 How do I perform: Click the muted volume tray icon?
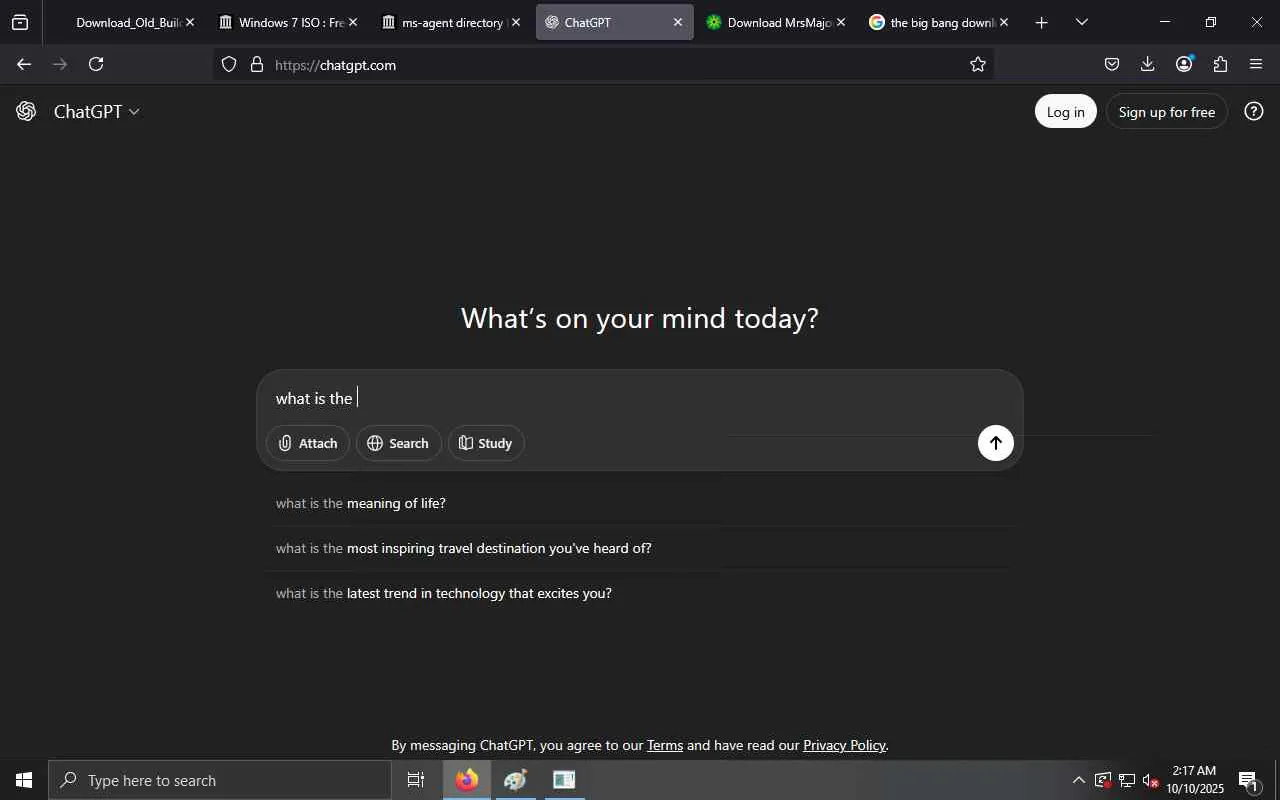coord(1150,780)
